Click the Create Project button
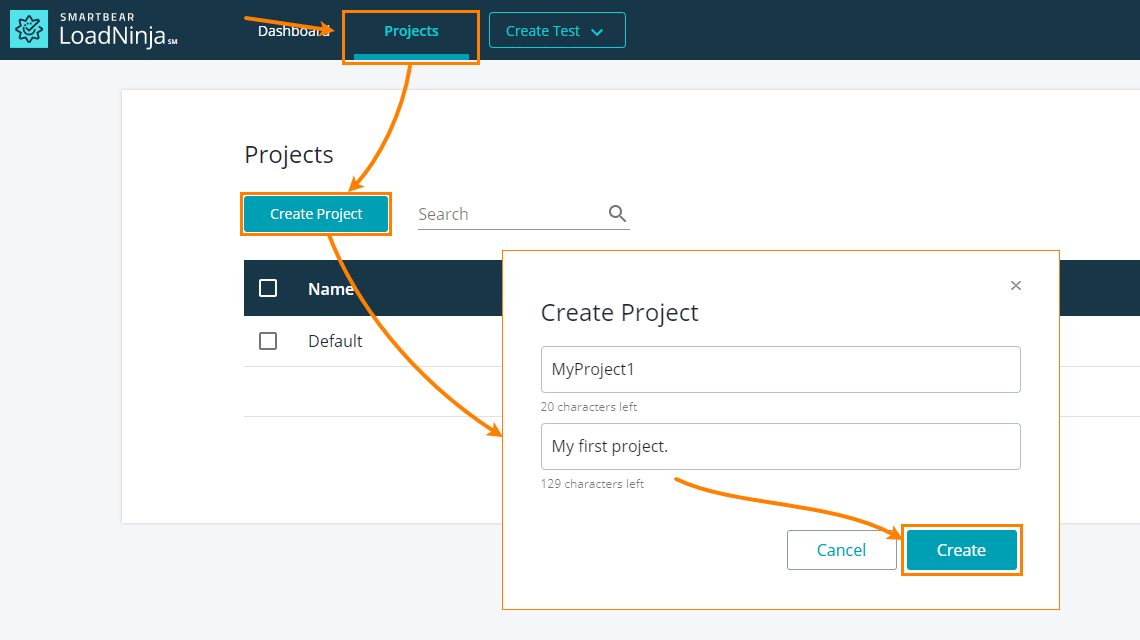 coord(316,214)
